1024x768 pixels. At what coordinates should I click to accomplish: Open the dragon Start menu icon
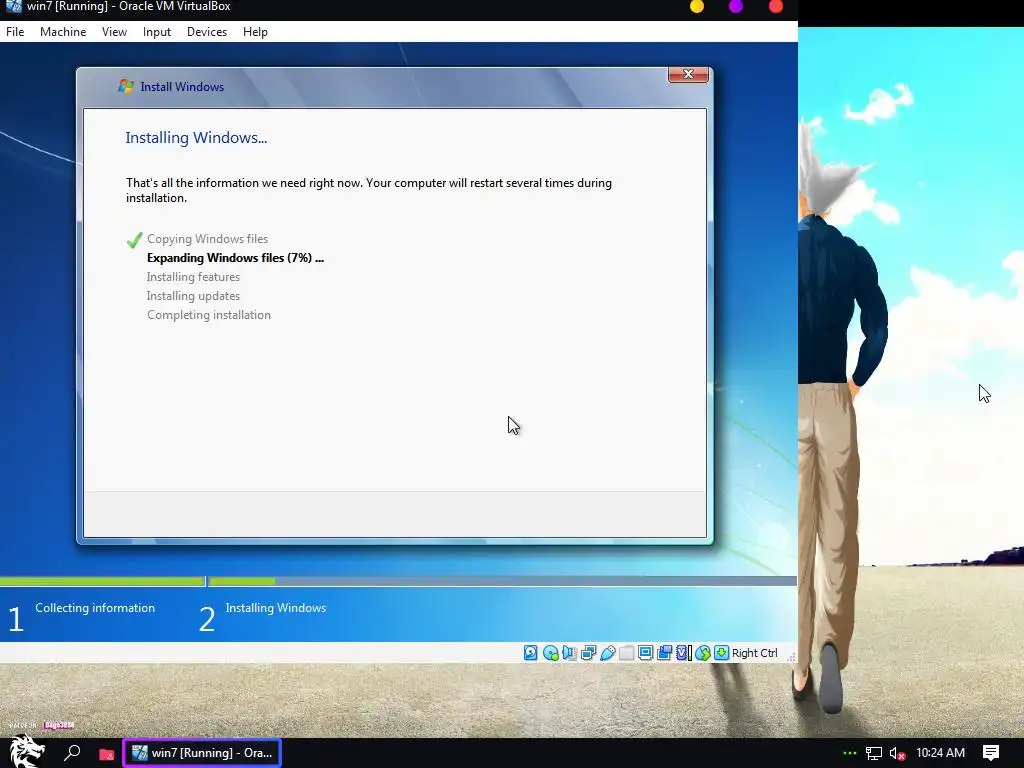click(x=27, y=752)
